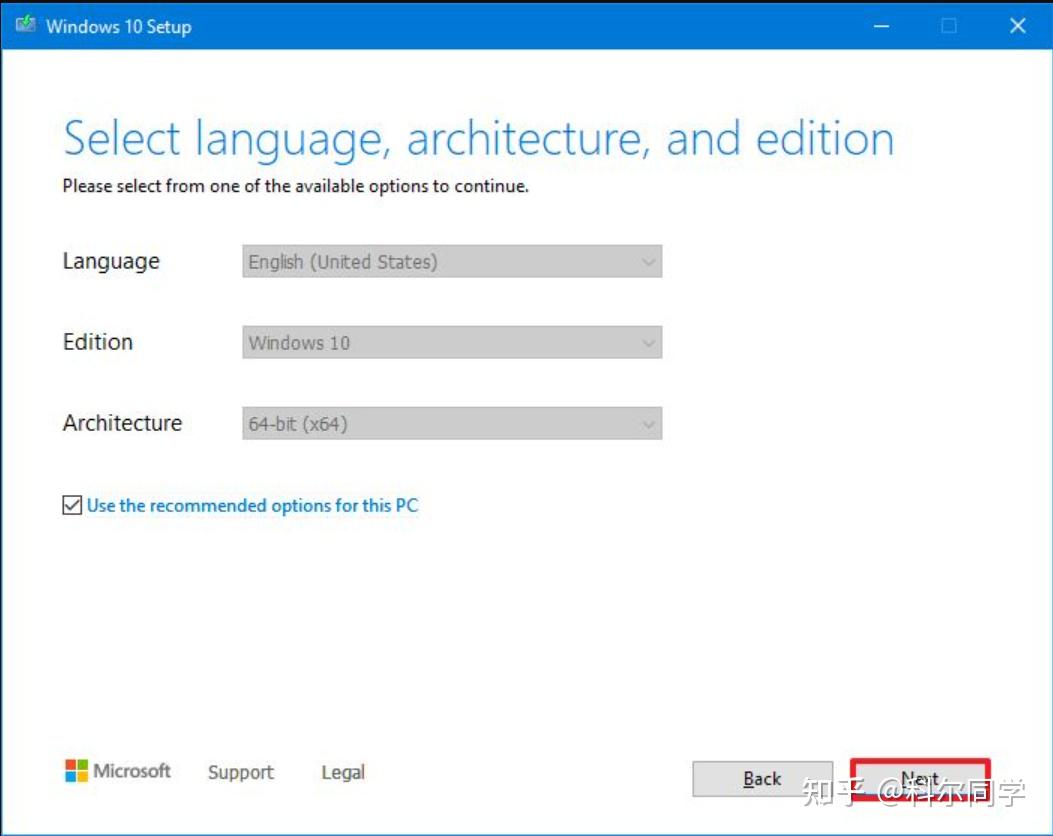Click the Next button

920,778
